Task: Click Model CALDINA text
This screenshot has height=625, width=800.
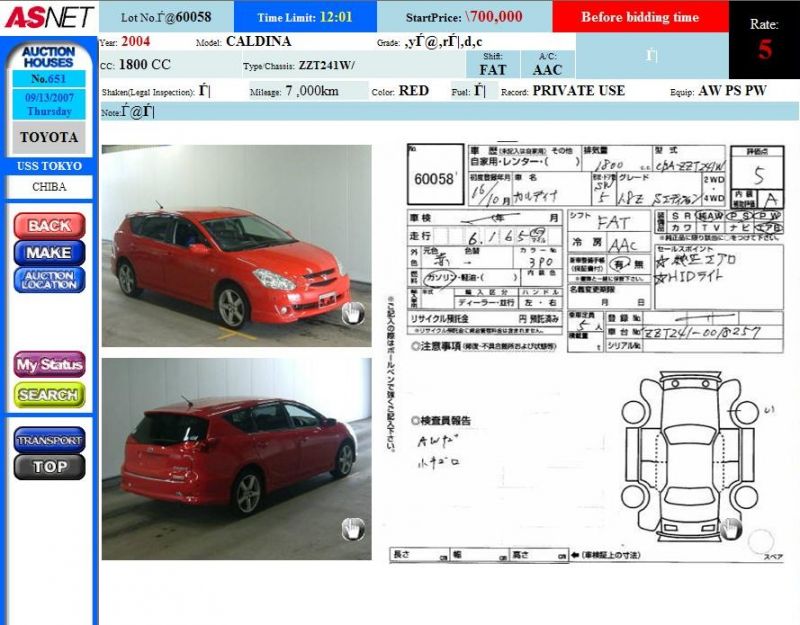Action: [x=259, y=41]
